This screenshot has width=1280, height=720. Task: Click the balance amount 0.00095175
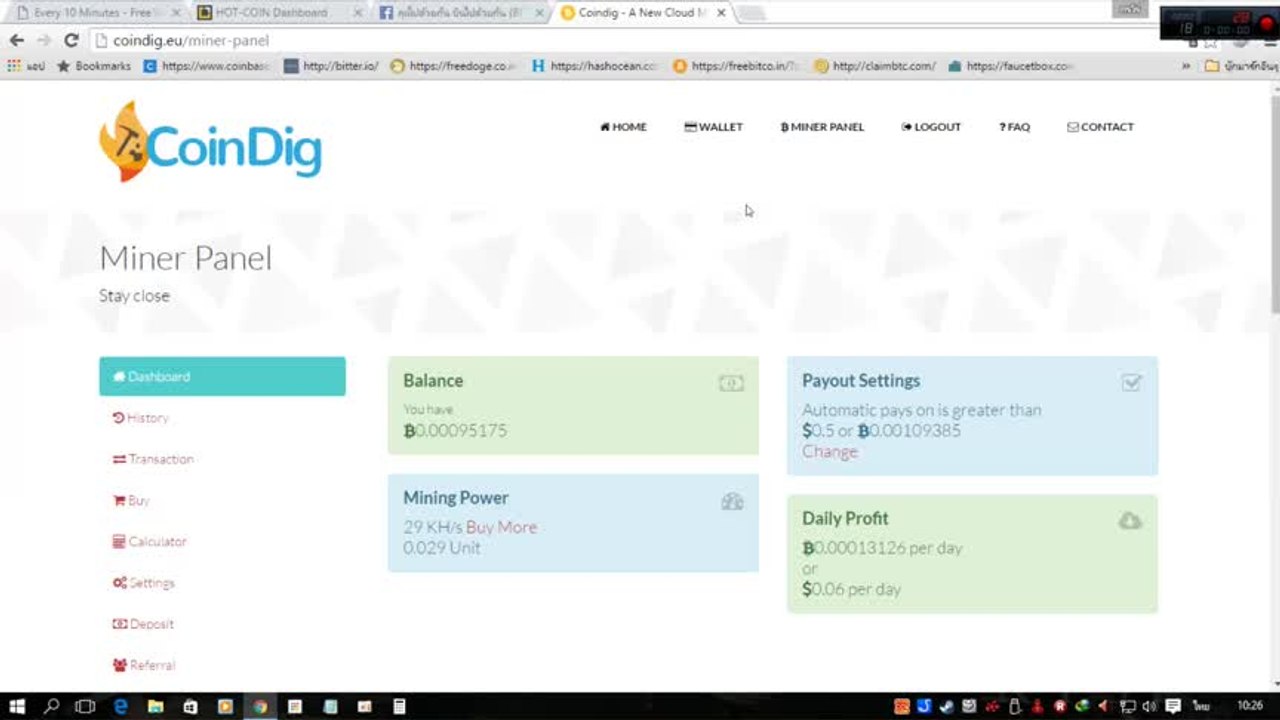(x=455, y=430)
